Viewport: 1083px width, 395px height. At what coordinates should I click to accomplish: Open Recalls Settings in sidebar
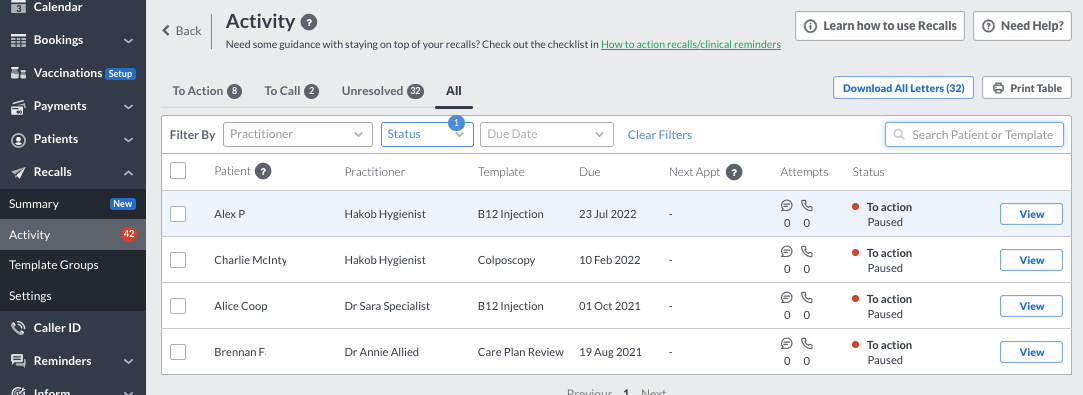[73, 296]
